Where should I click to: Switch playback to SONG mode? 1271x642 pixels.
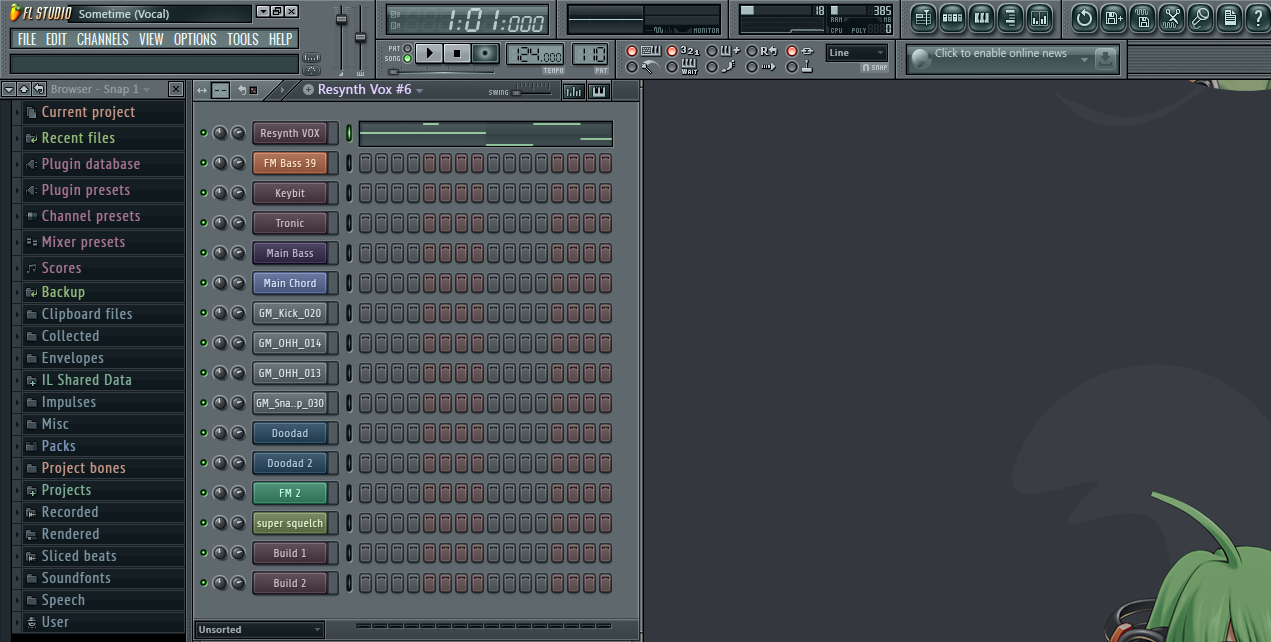pos(407,59)
